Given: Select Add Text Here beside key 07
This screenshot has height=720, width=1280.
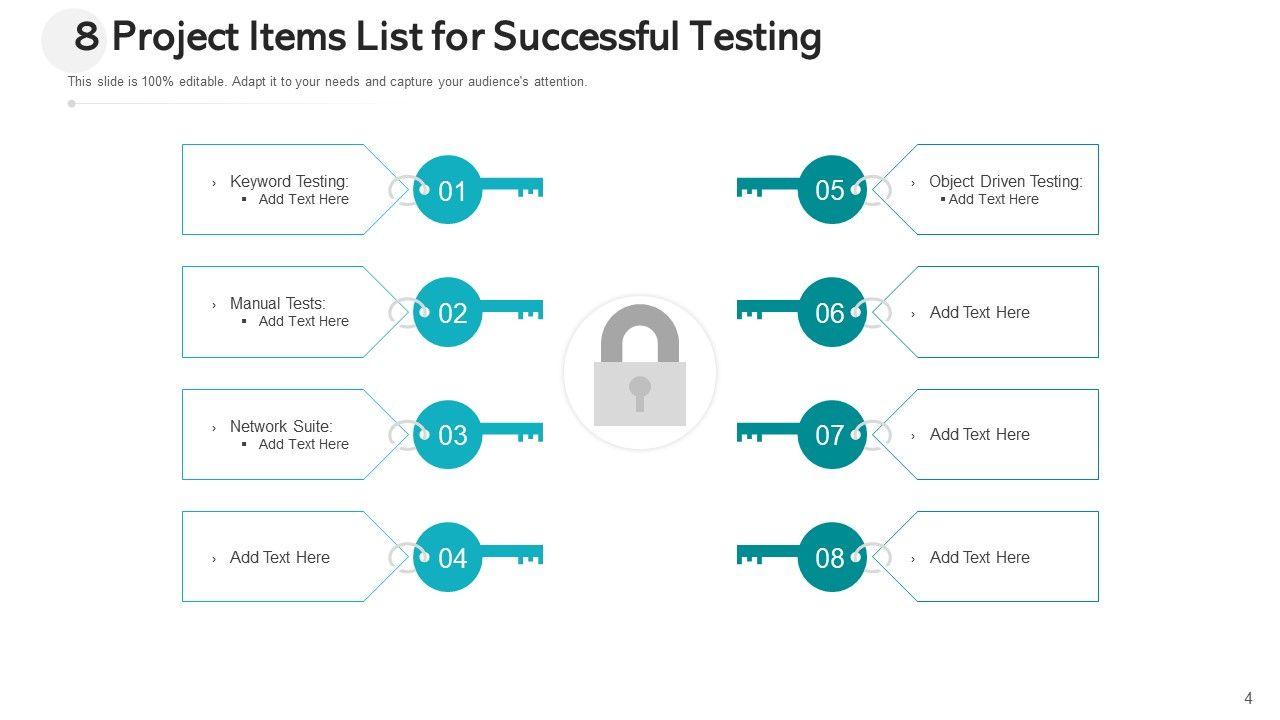Looking at the screenshot, I should (979, 434).
